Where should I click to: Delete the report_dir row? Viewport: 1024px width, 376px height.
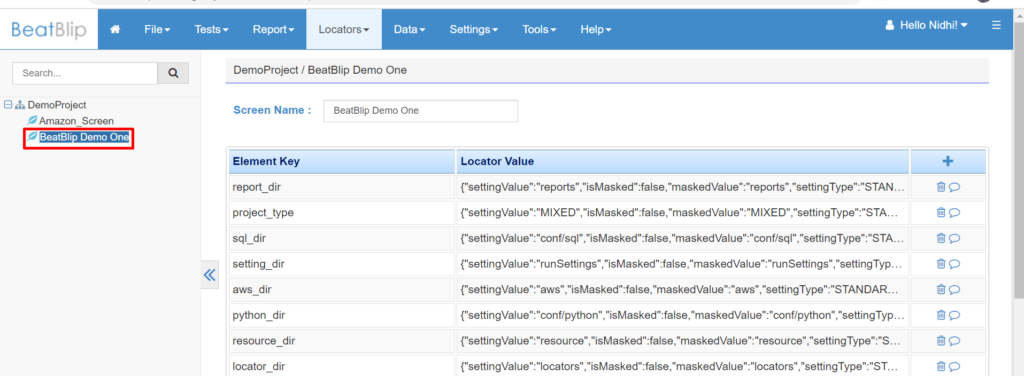click(941, 187)
